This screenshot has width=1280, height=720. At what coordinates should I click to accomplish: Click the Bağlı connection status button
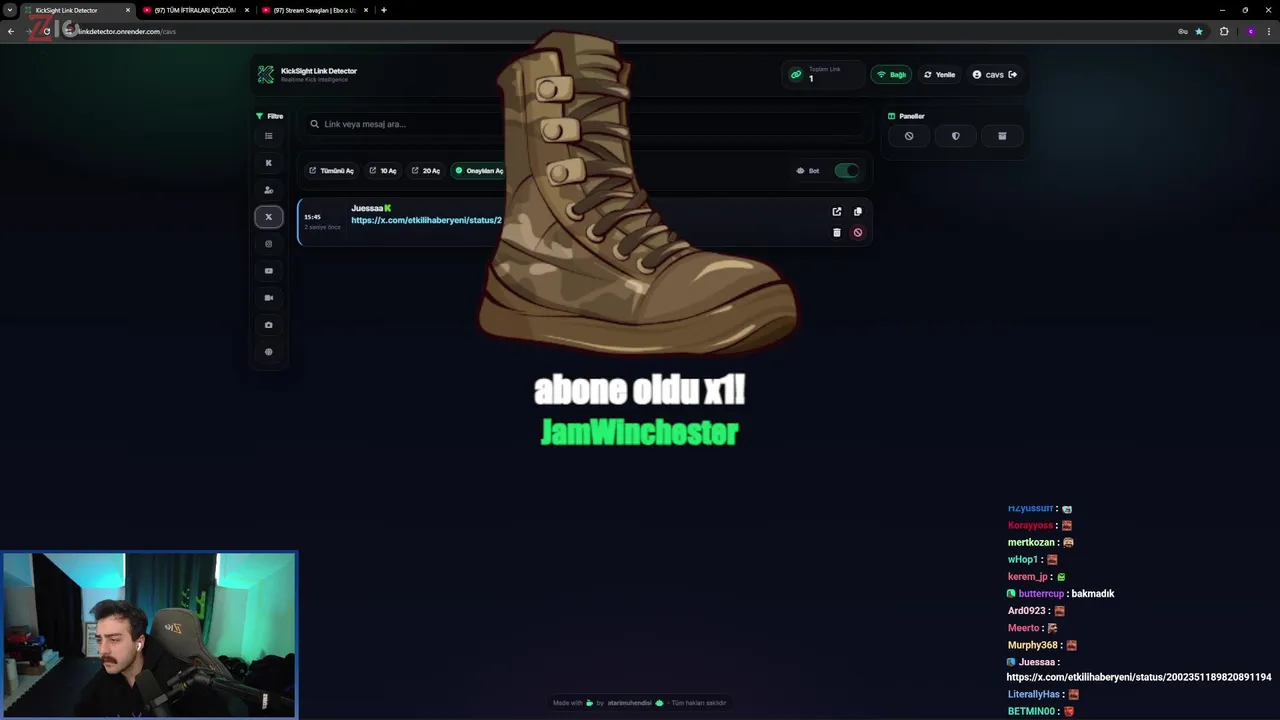[891, 74]
